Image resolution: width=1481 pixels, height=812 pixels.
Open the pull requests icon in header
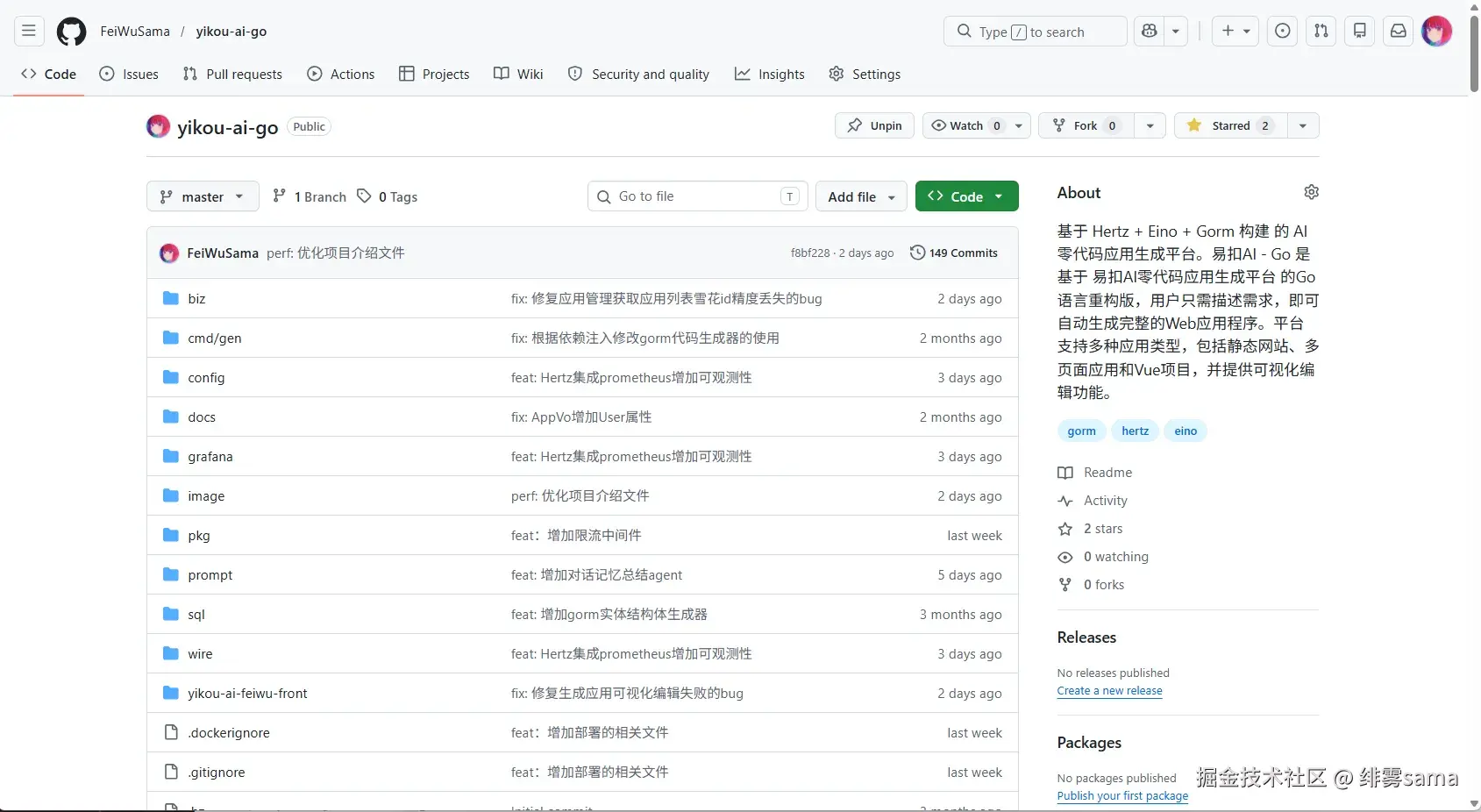[x=1321, y=32]
